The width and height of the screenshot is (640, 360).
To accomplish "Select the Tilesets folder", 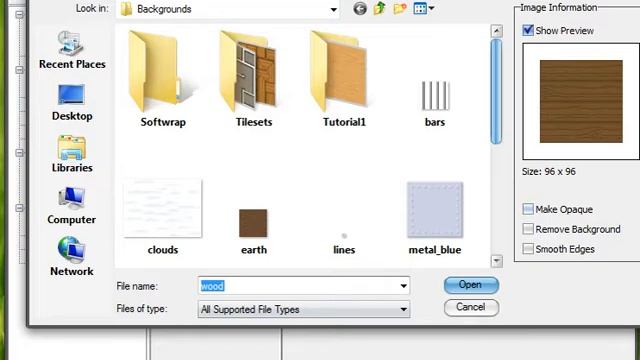I will pyautogui.click(x=253, y=79).
